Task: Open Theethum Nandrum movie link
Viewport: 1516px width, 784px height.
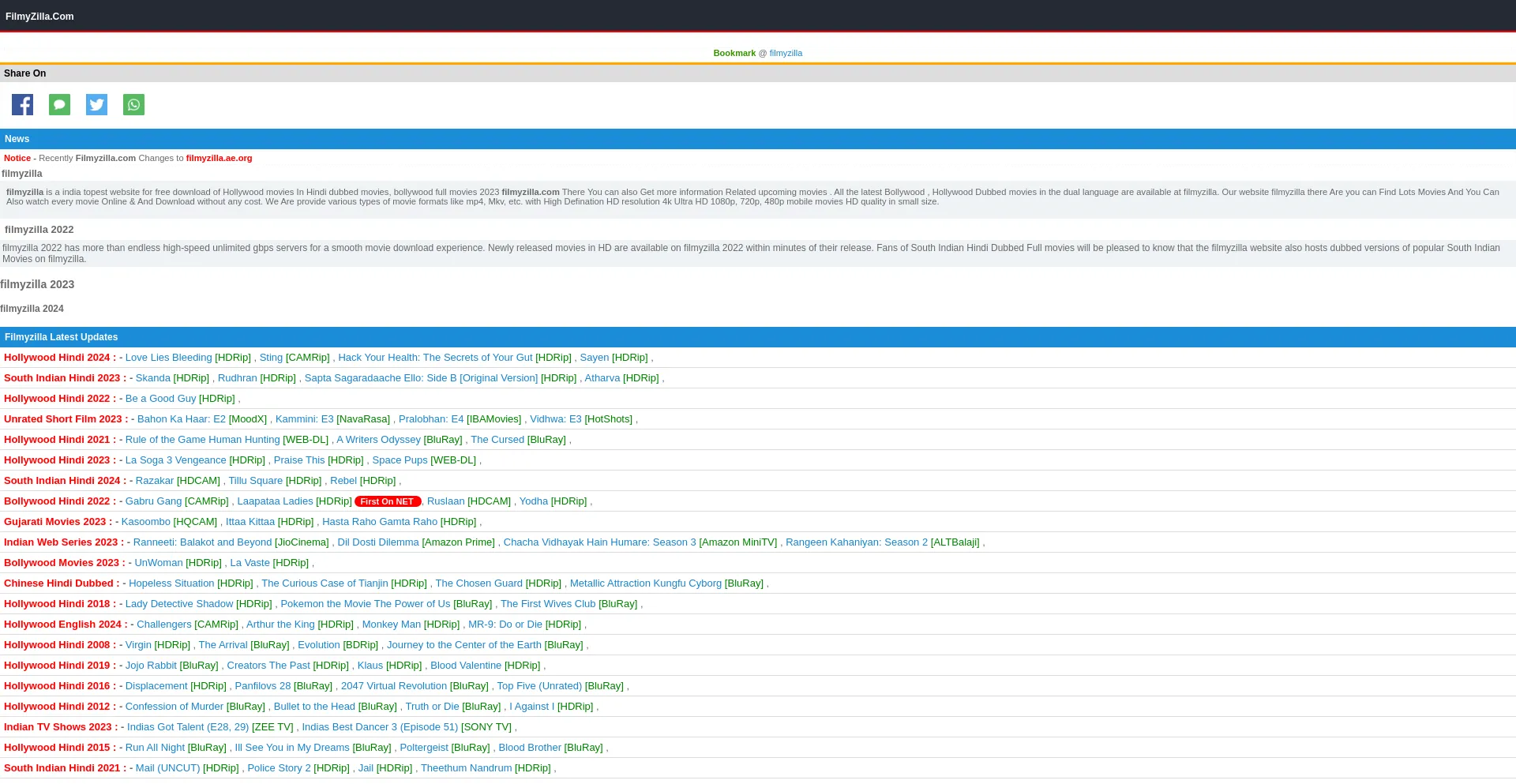Action: pyautogui.click(x=466, y=768)
